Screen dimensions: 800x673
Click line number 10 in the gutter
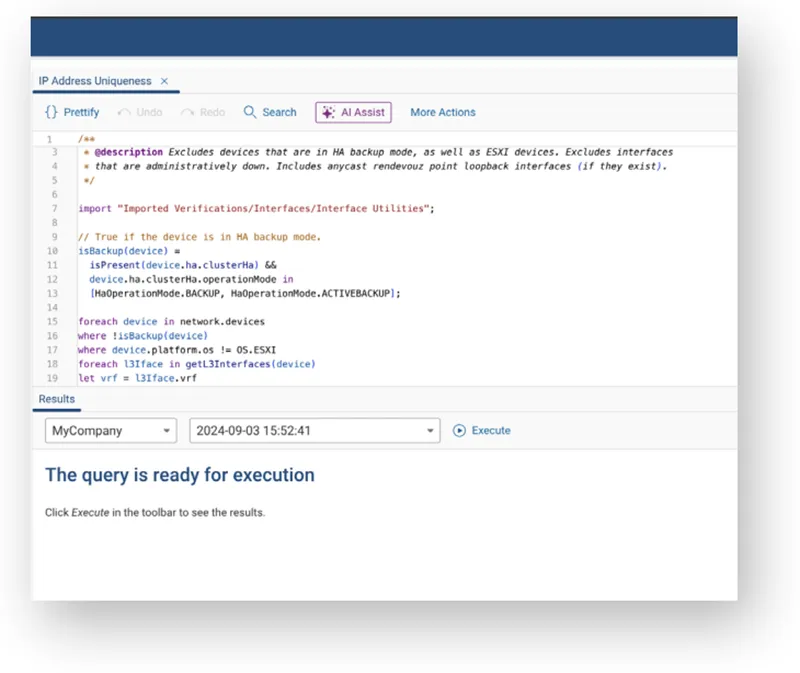(x=52, y=251)
